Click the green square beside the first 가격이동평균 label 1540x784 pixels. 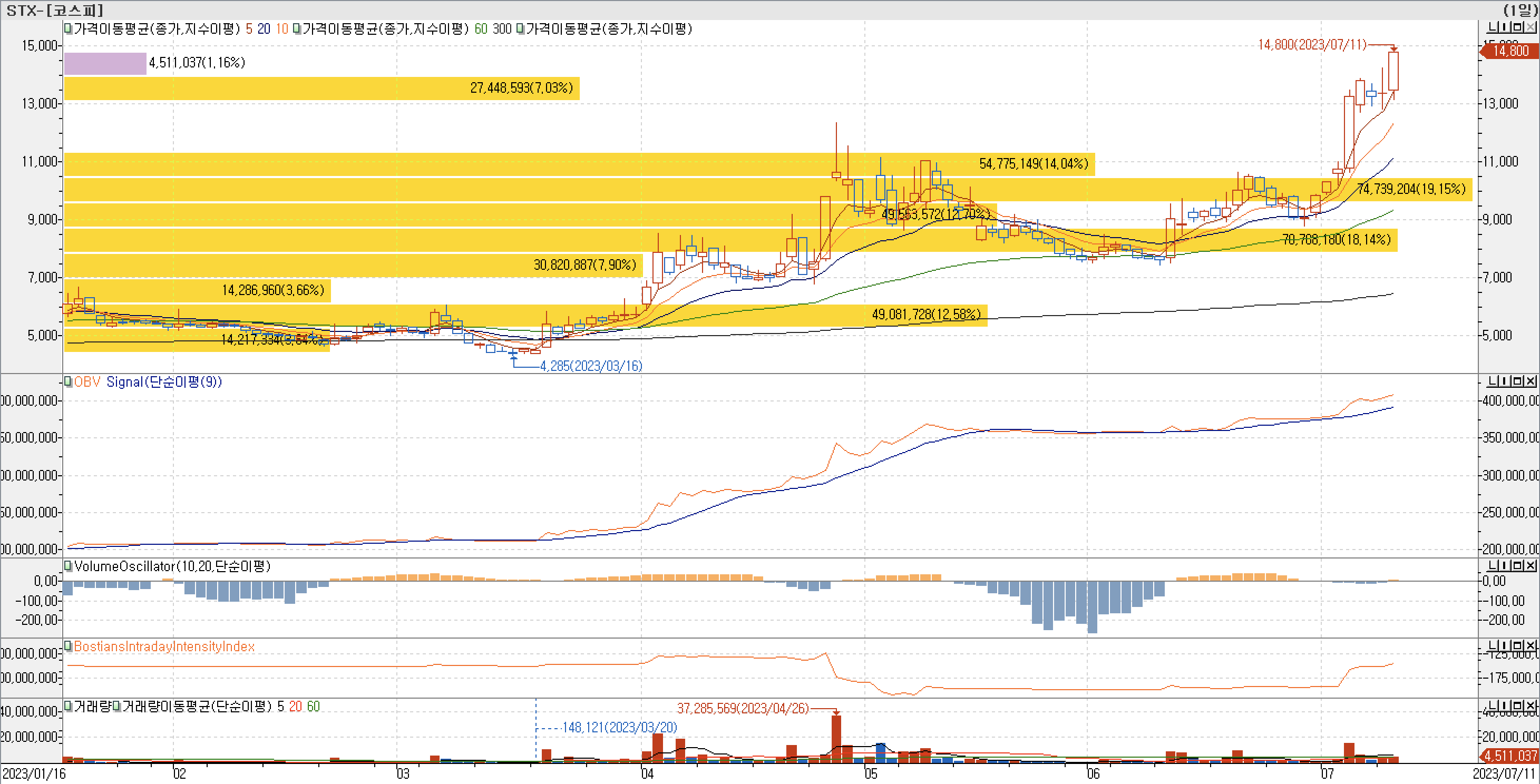coord(69,28)
